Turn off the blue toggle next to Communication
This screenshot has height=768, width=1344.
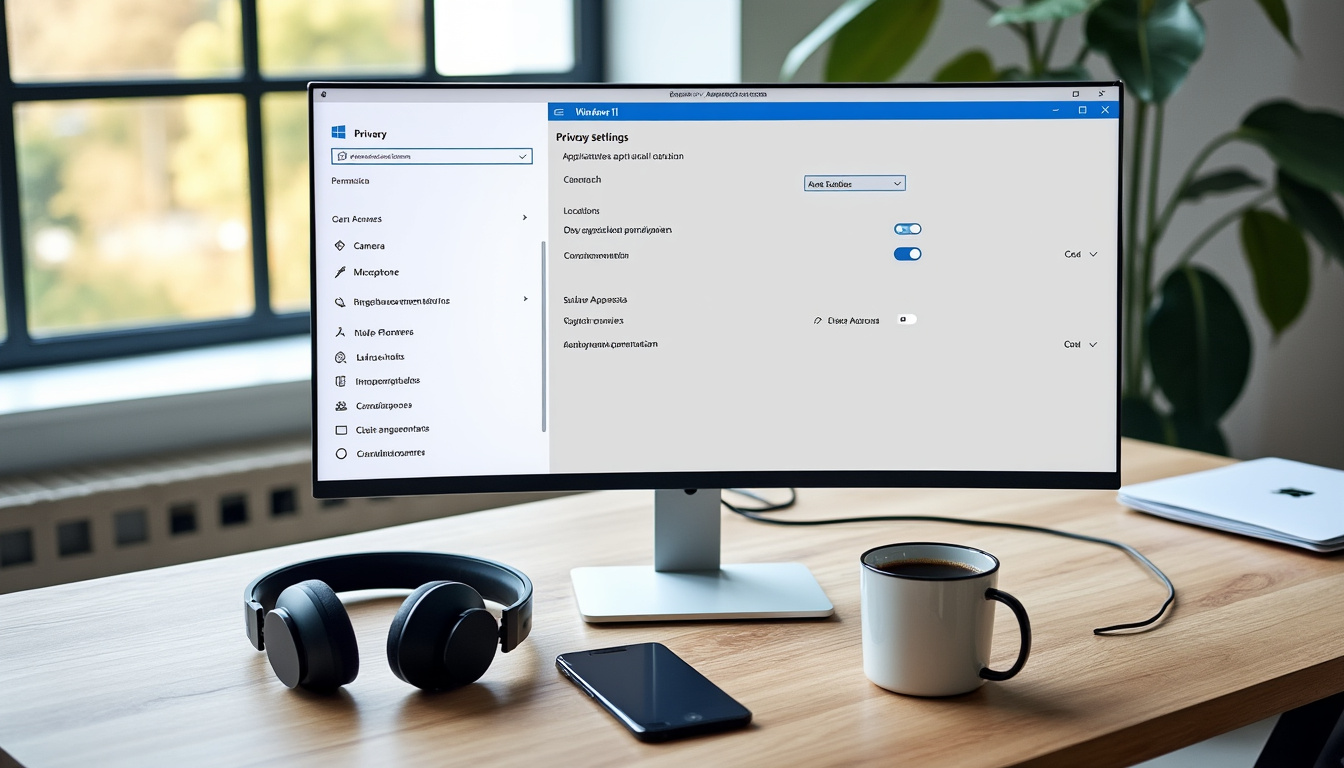pyautogui.click(x=907, y=254)
